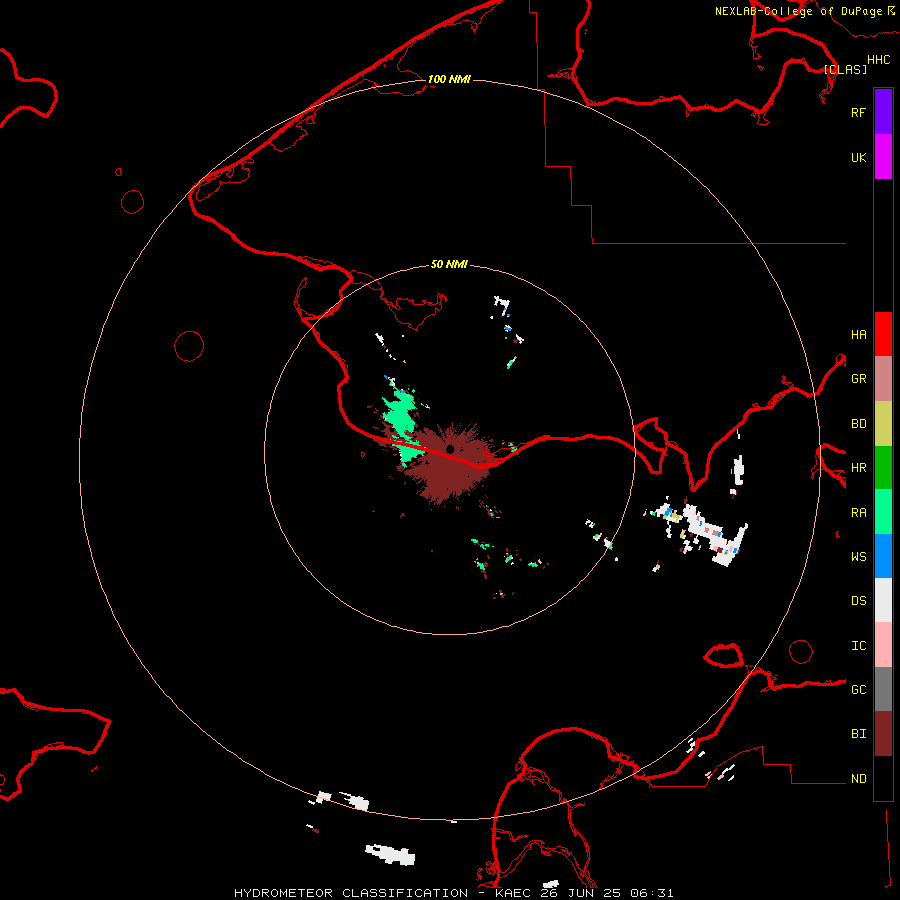
Task: Click the ND black legend swatch
Action: (883, 778)
